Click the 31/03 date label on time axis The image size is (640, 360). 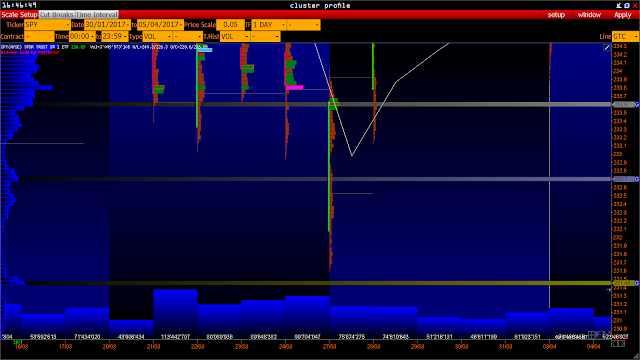(505, 347)
